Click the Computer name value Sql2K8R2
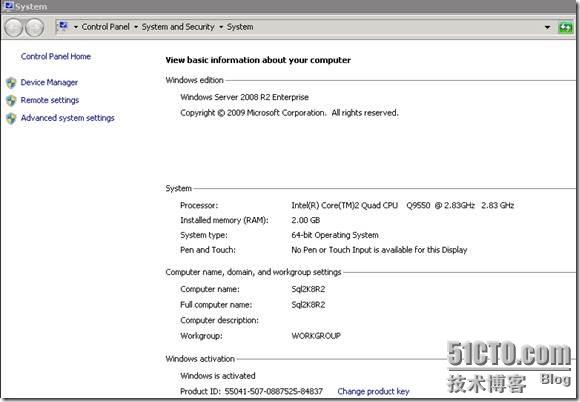Image resolution: width=580 pixels, height=402 pixels. coord(308,289)
